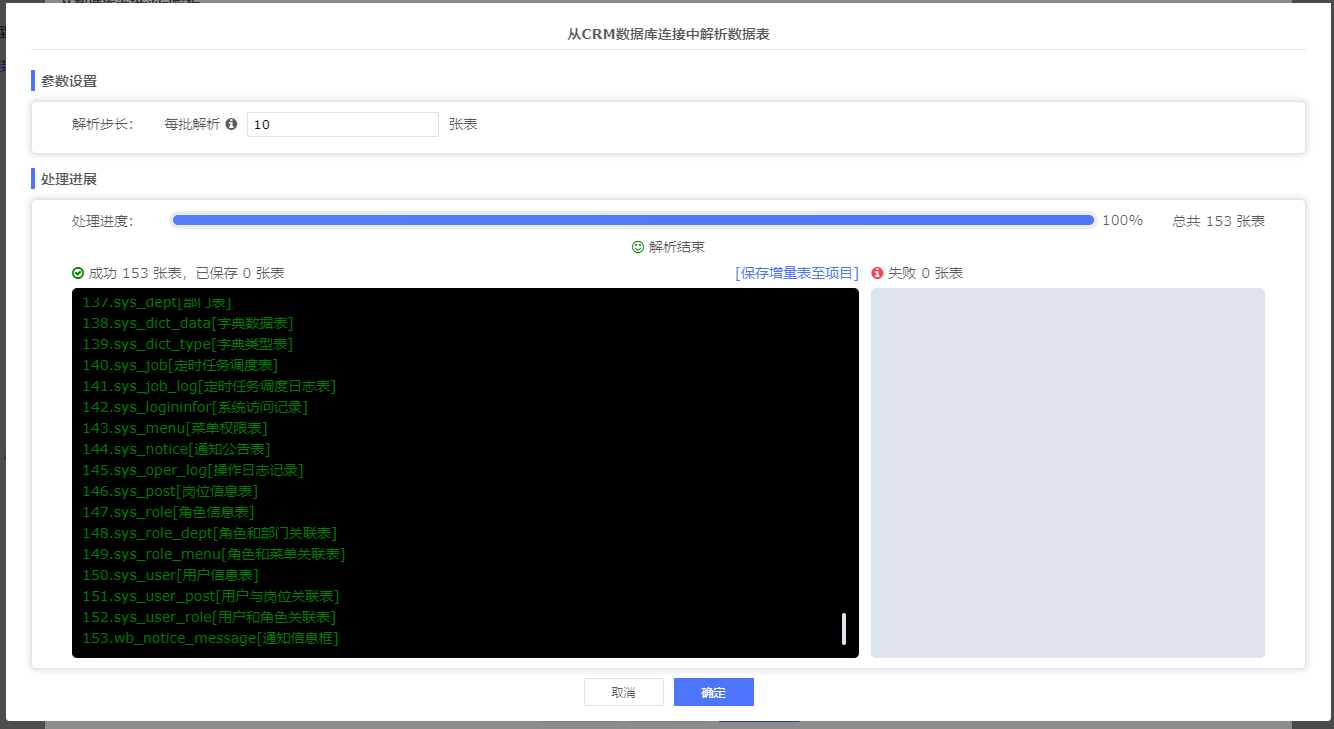Click the blue progress bar
Viewport: 1334px width, 729px height.
click(x=633, y=220)
